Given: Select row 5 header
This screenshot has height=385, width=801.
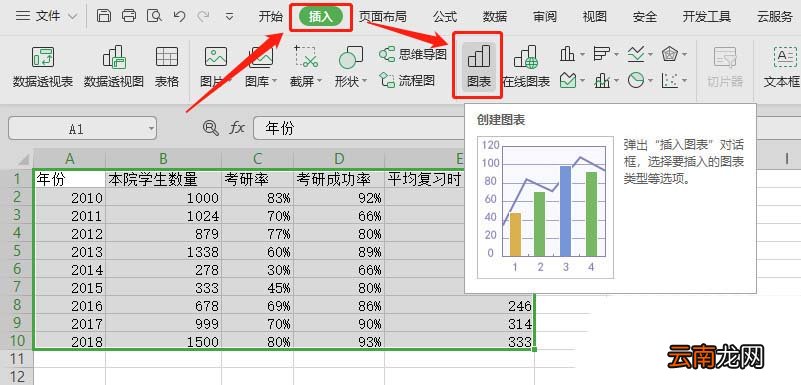Looking at the screenshot, I should pyautogui.click(x=17, y=251).
